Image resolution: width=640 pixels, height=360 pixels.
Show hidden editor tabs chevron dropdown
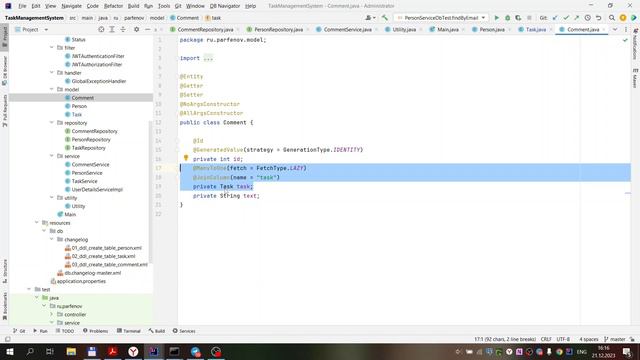tap(615, 29)
